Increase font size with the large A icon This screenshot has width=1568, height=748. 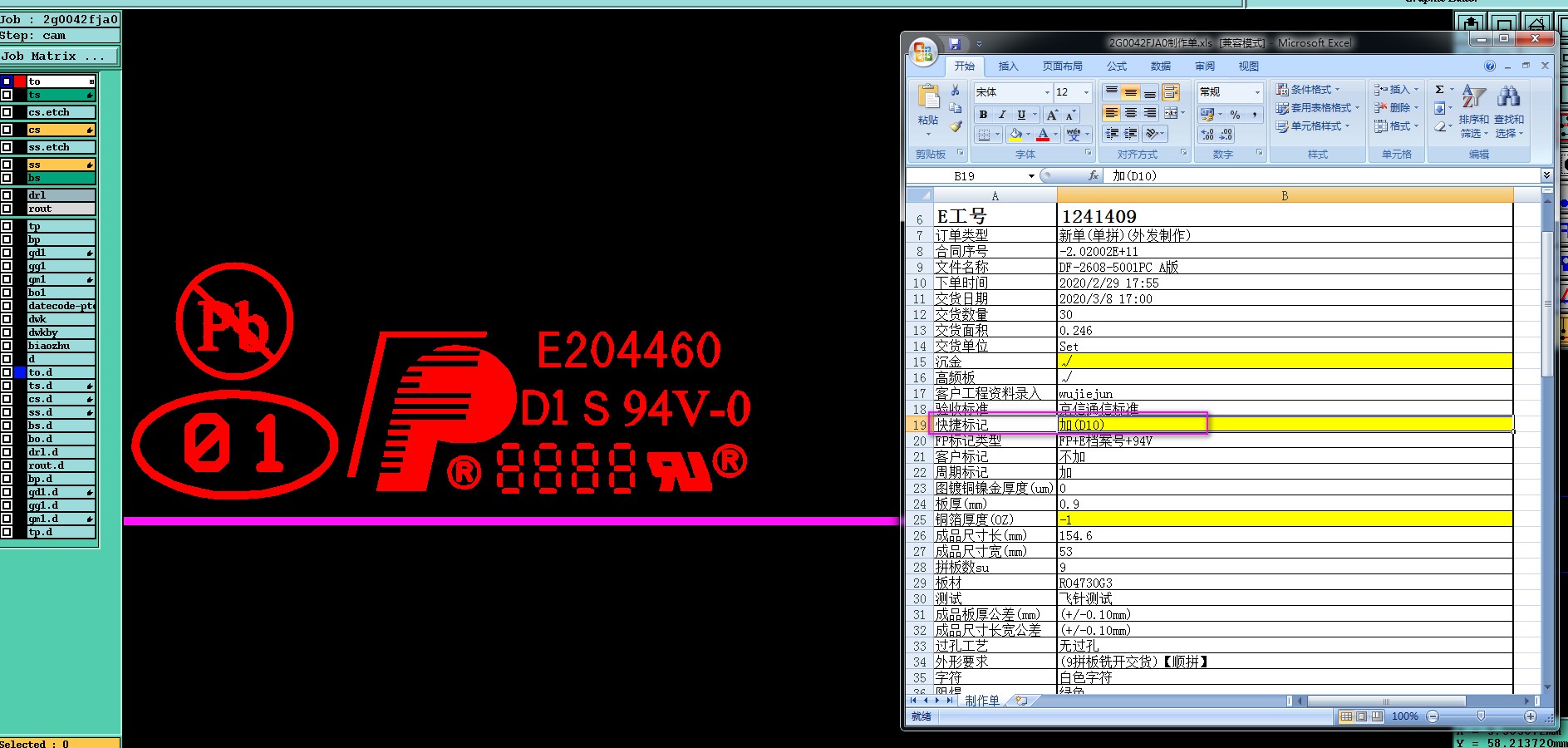[x=1052, y=115]
